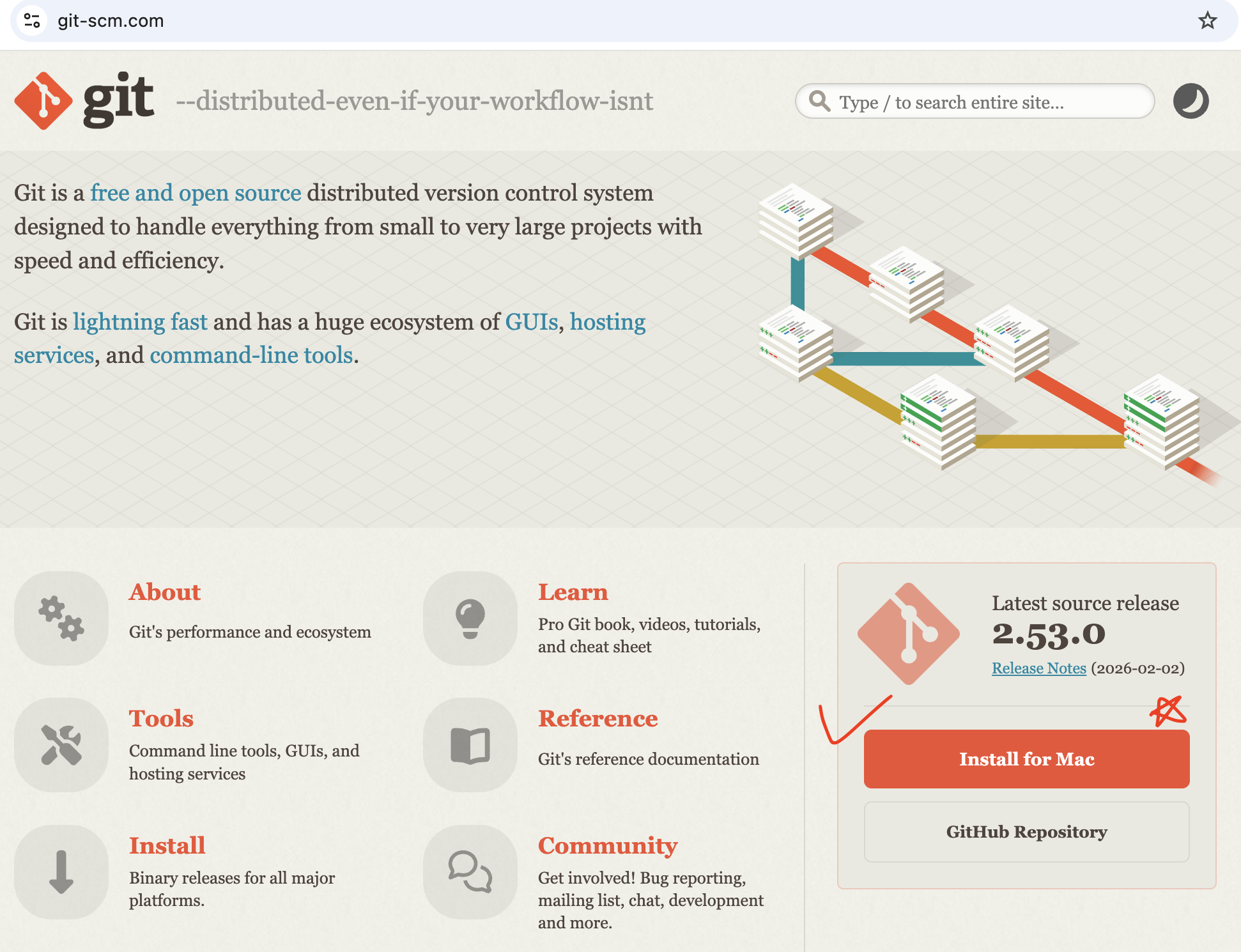Click the Learn lightbulb icon
Image resolution: width=1241 pixels, height=952 pixels.
(x=470, y=618)
